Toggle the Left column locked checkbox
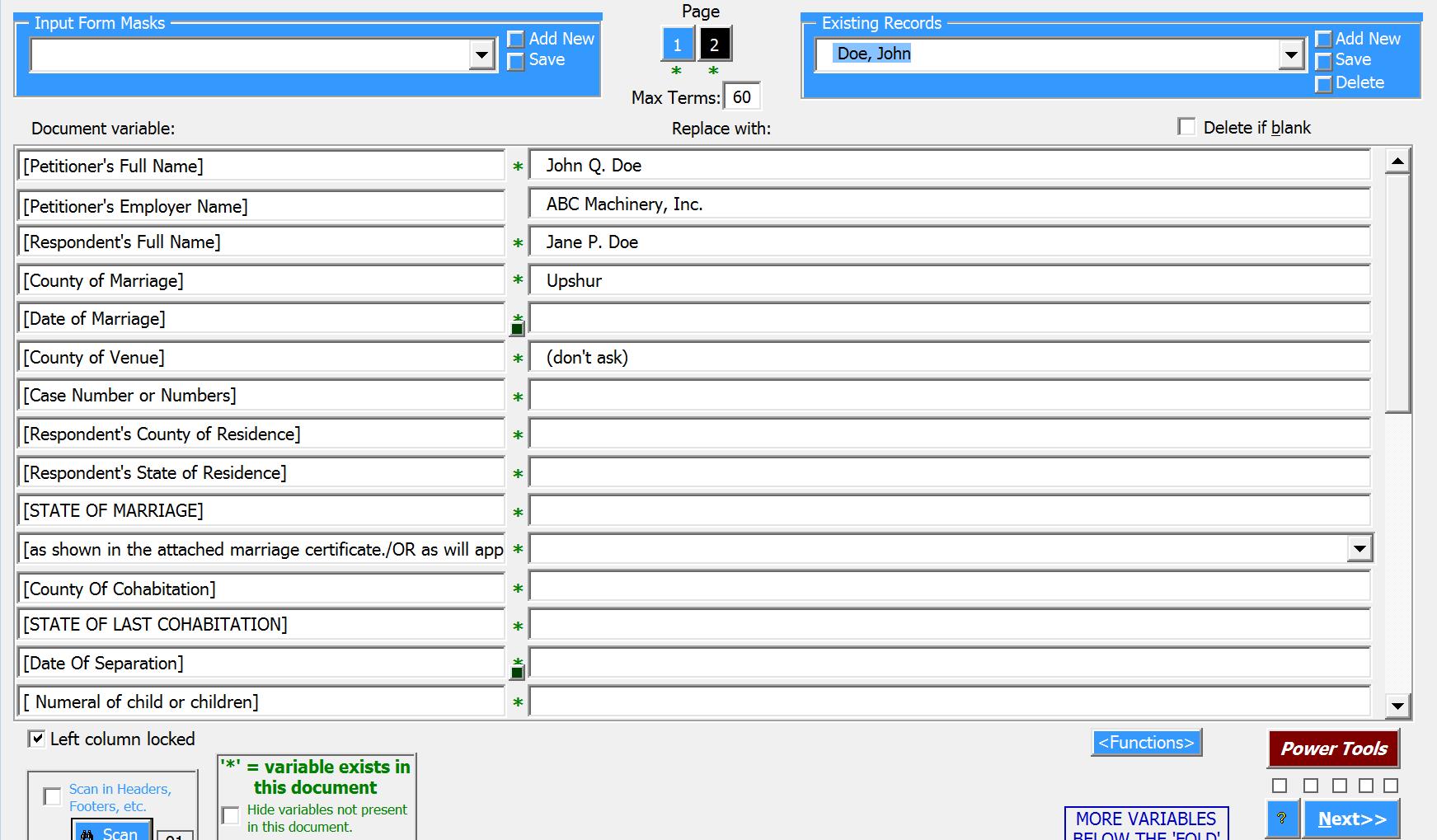This screenshot has height=840, width=1437. [36, 739]
